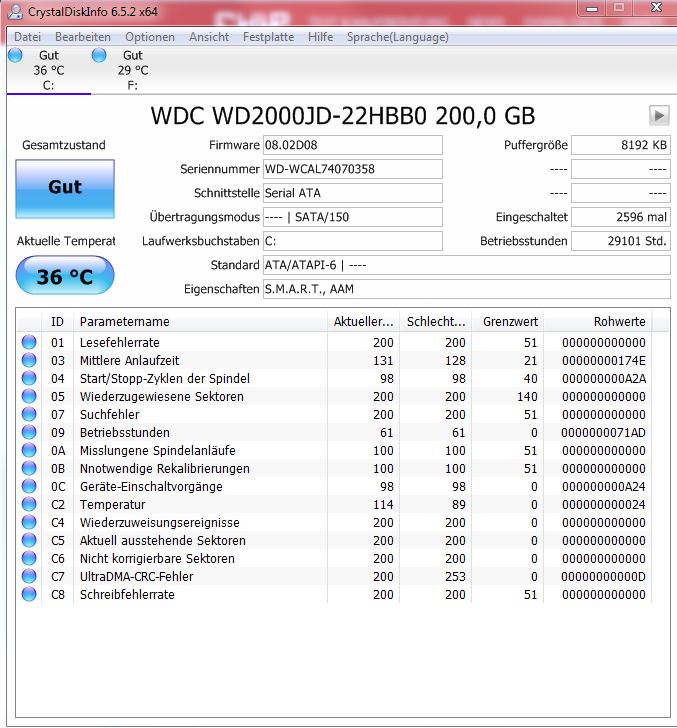Click the 36 °C temperature button

(x=65, y=276)
